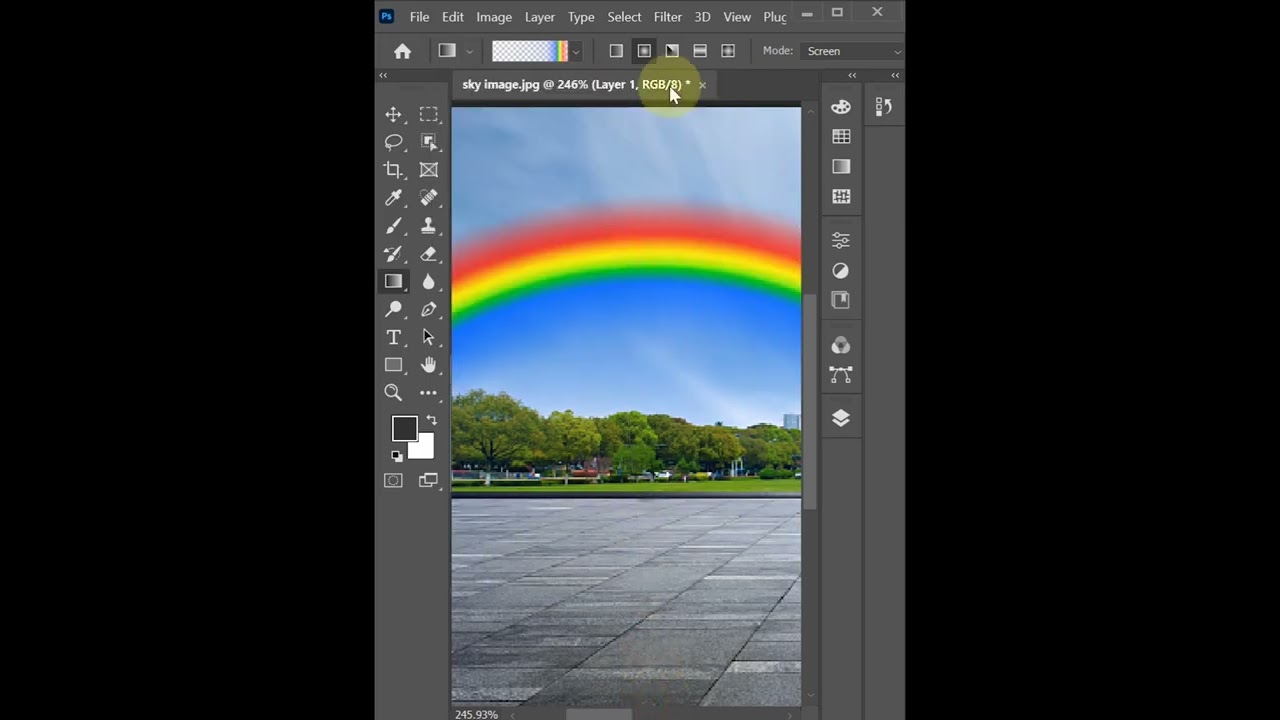Image resolution: width=1280 pixels, height=720 pixels.
Task: Switch to Reflected Gradient style
Action: (x=700, y=51)
